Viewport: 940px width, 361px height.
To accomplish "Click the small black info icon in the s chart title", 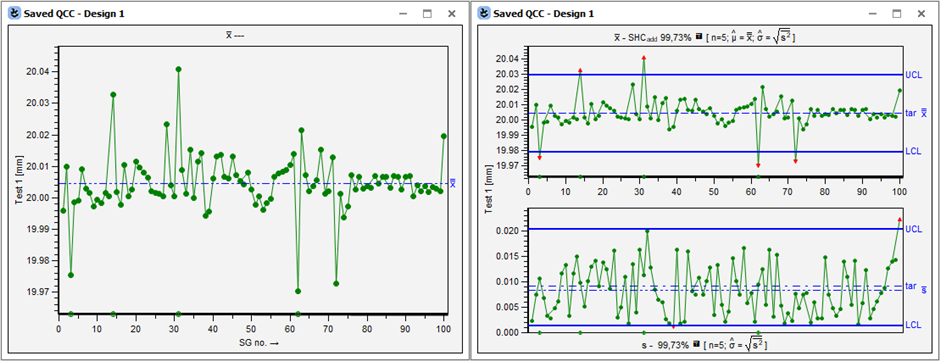I will tap(697, 345).
